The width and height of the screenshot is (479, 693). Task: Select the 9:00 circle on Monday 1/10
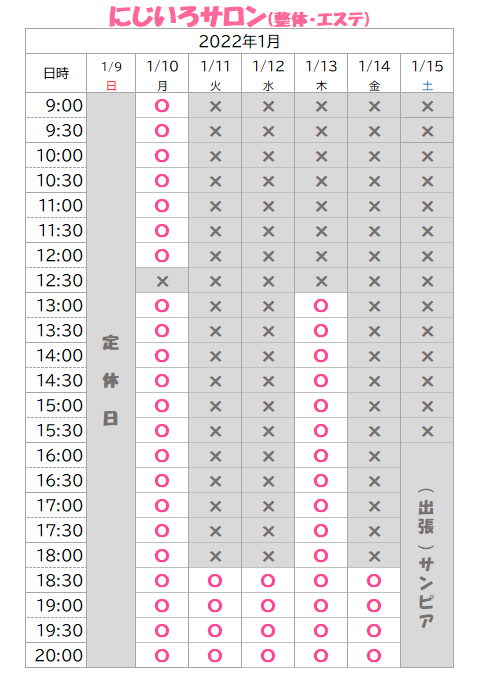162,106
